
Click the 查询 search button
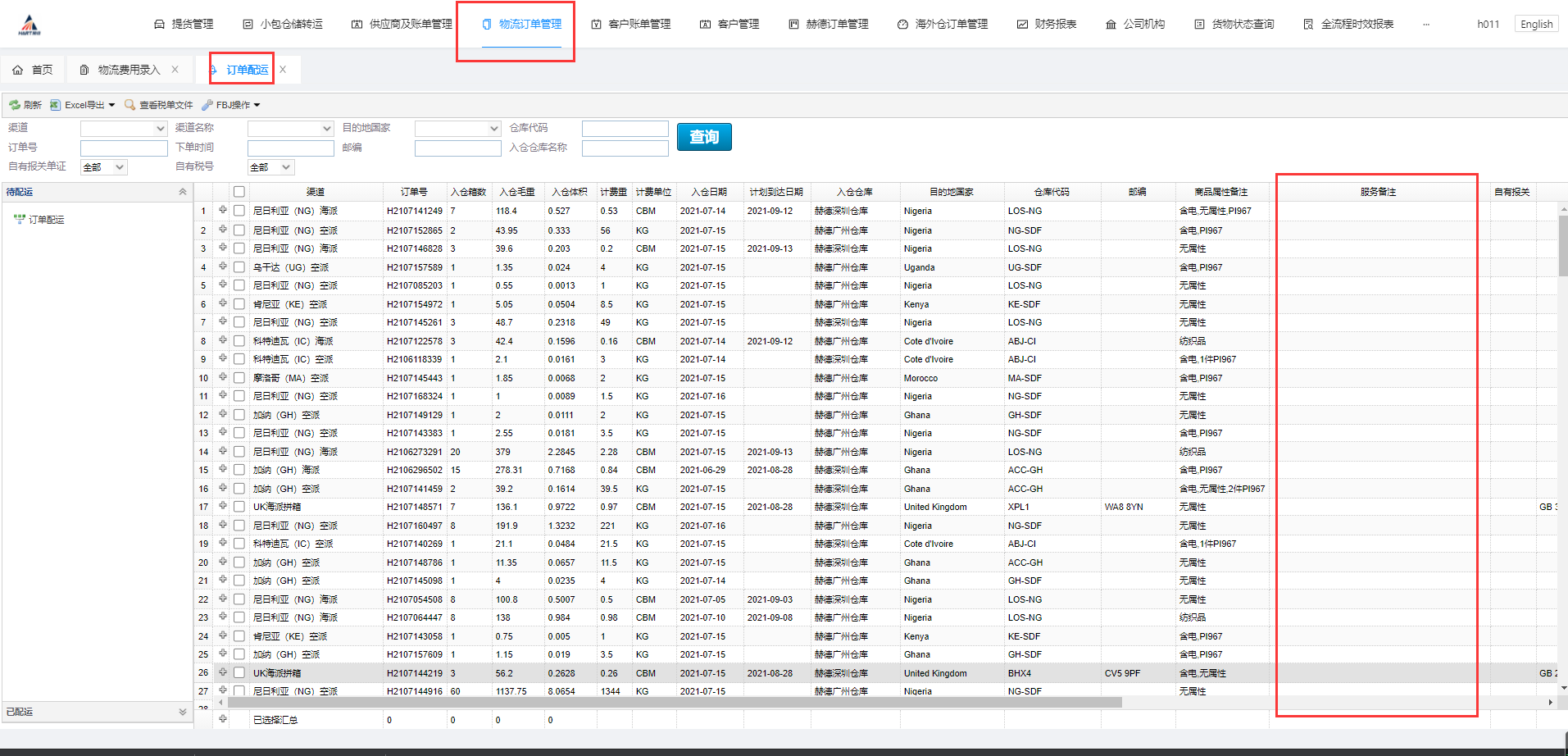click(704, 137)
